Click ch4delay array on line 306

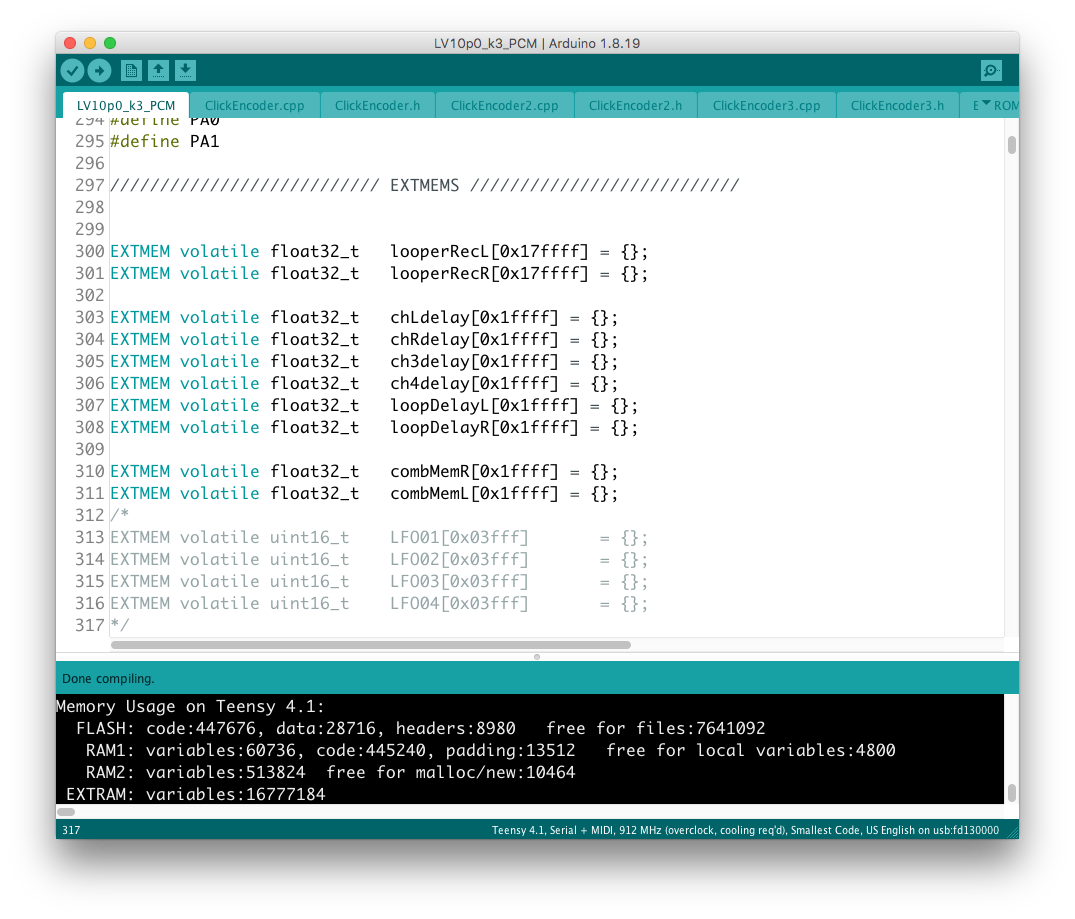click(x=474, y=383)
